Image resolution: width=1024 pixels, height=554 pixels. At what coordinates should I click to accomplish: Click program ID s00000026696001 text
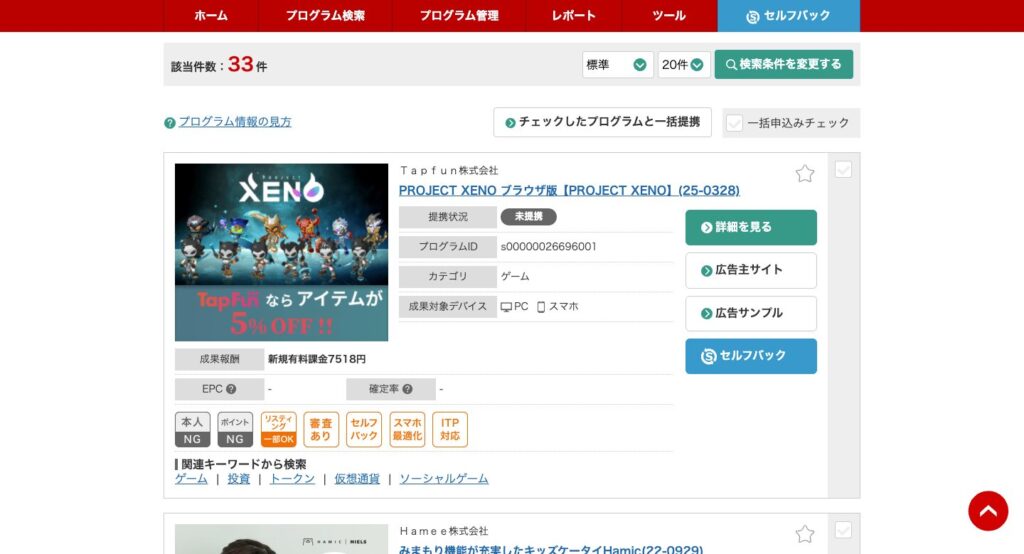pos(549,247)
